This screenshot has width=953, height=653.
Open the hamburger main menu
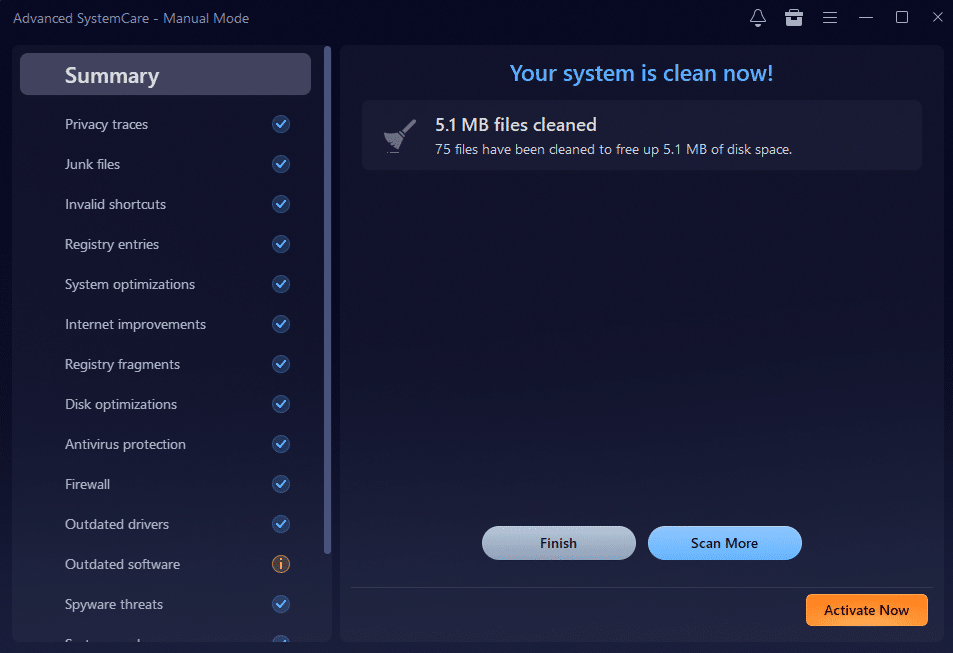coord(830,17)
